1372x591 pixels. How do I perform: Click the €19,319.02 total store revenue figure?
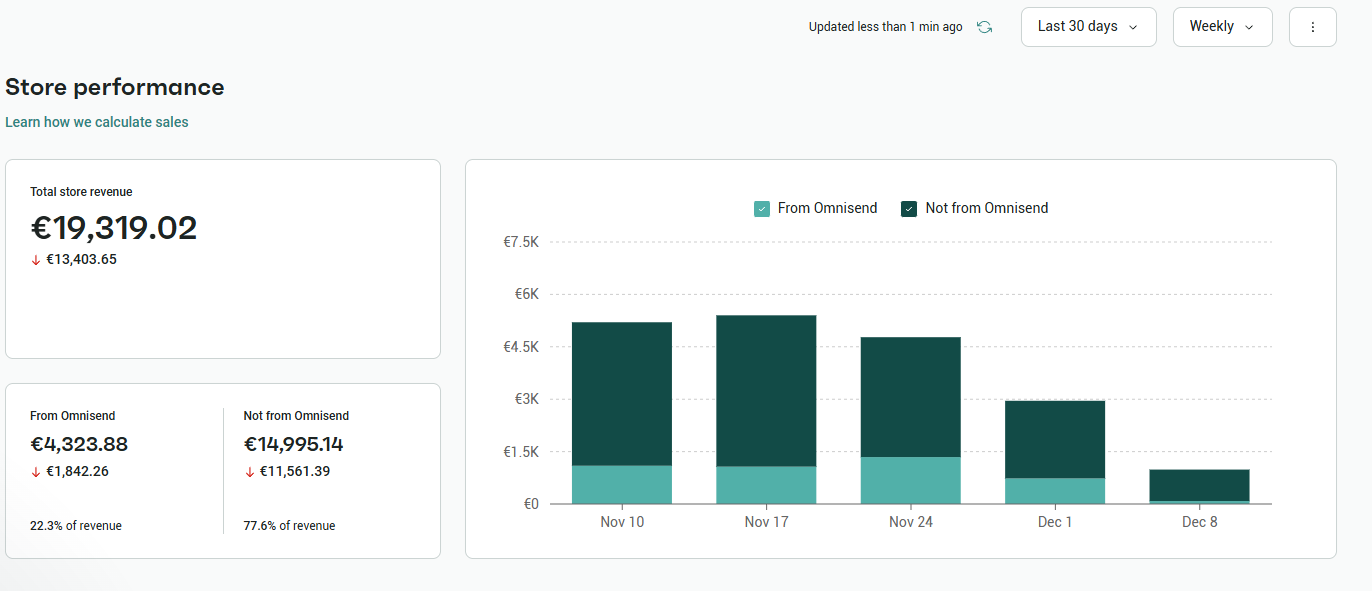(114, 228)
